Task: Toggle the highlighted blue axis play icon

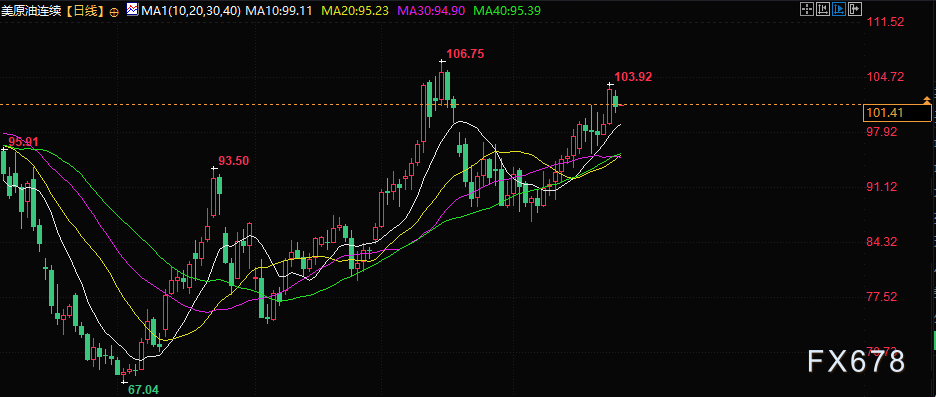Action: [839, 9]
